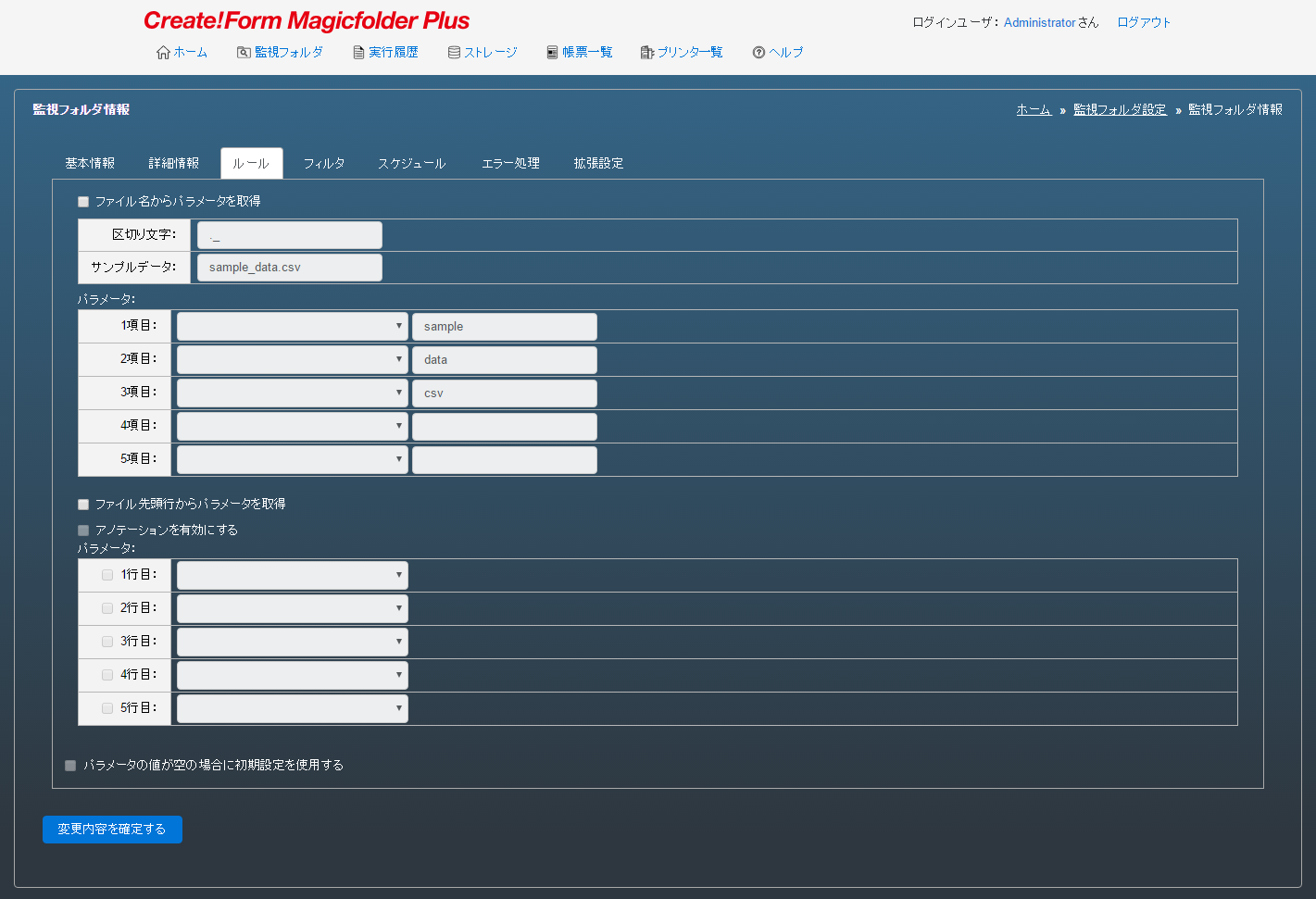Switch to the 基本情報 tab
Image resolution: width=1316 pixels, height=899 pixels.
tap(90, 163)
